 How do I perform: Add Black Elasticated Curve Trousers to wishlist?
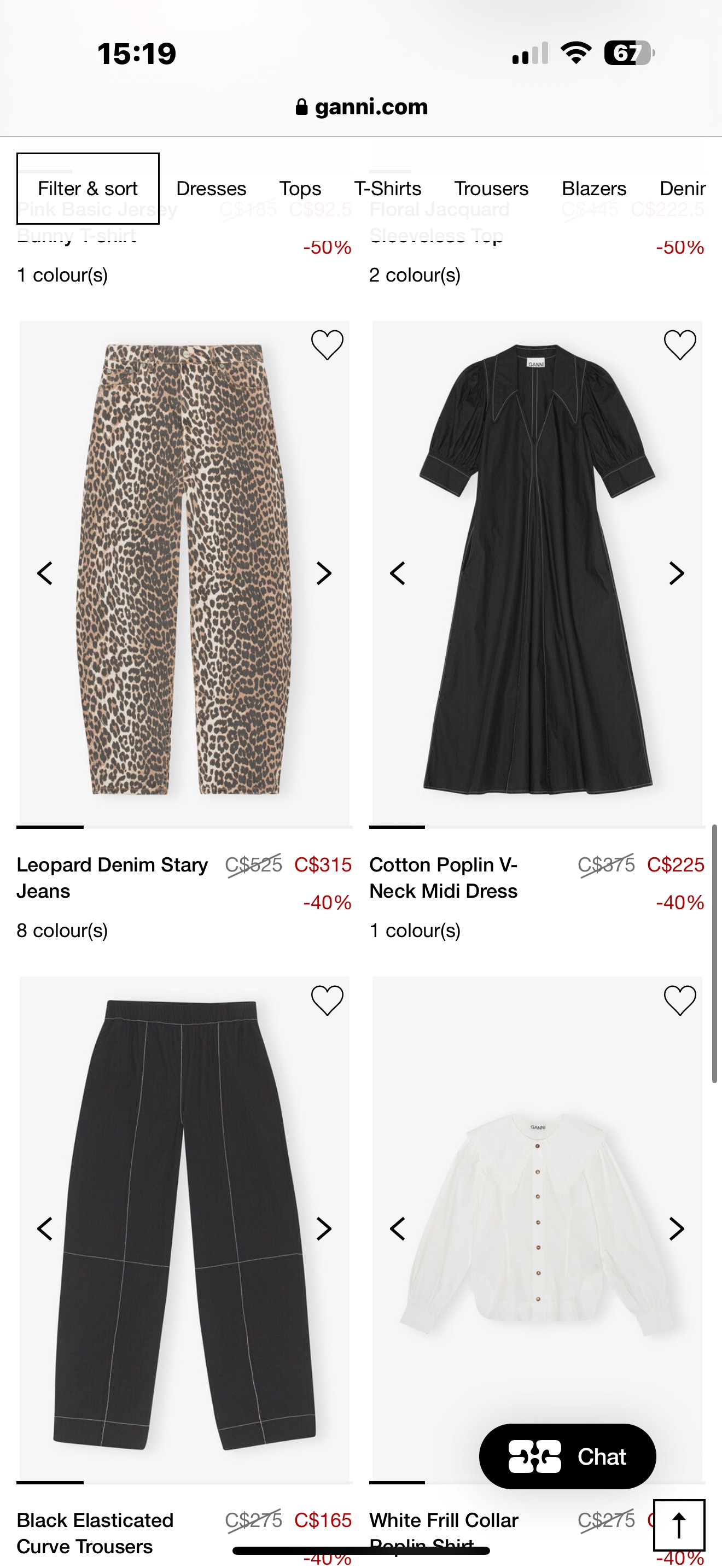(x=327, y=1000)
